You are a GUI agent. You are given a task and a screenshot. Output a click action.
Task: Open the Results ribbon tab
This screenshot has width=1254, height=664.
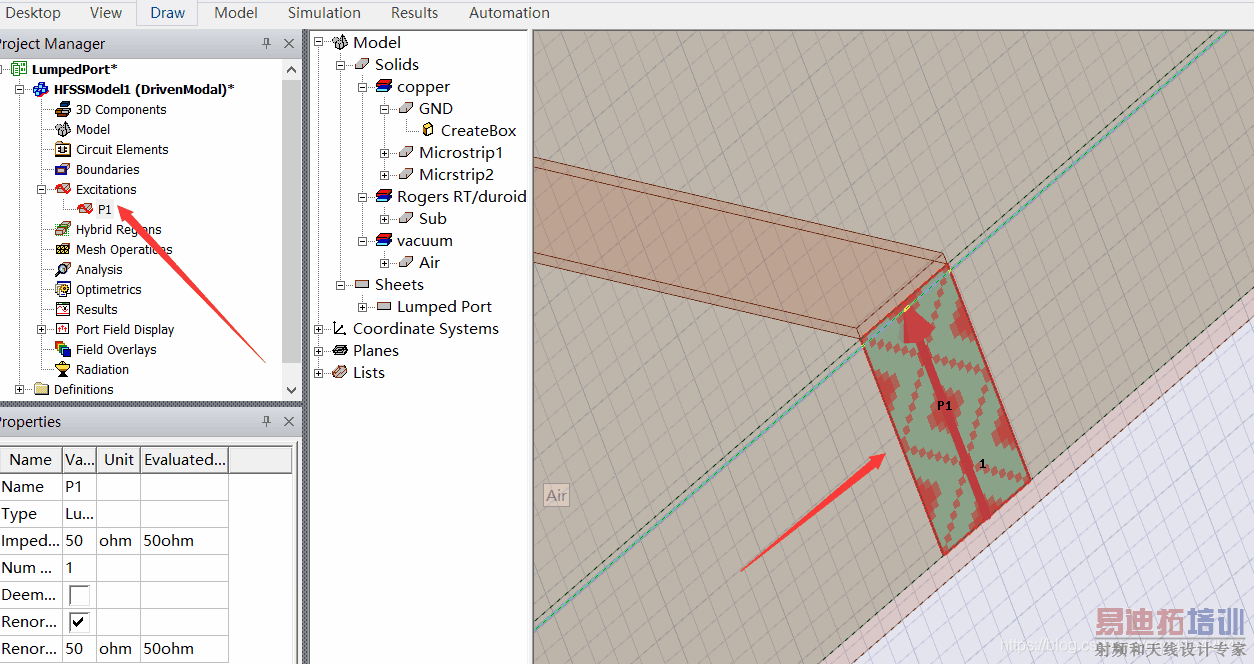[414, 13]
